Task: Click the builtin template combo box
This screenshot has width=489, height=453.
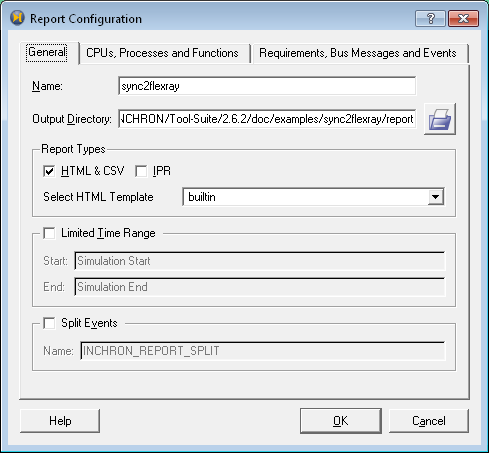Action: 313,197
